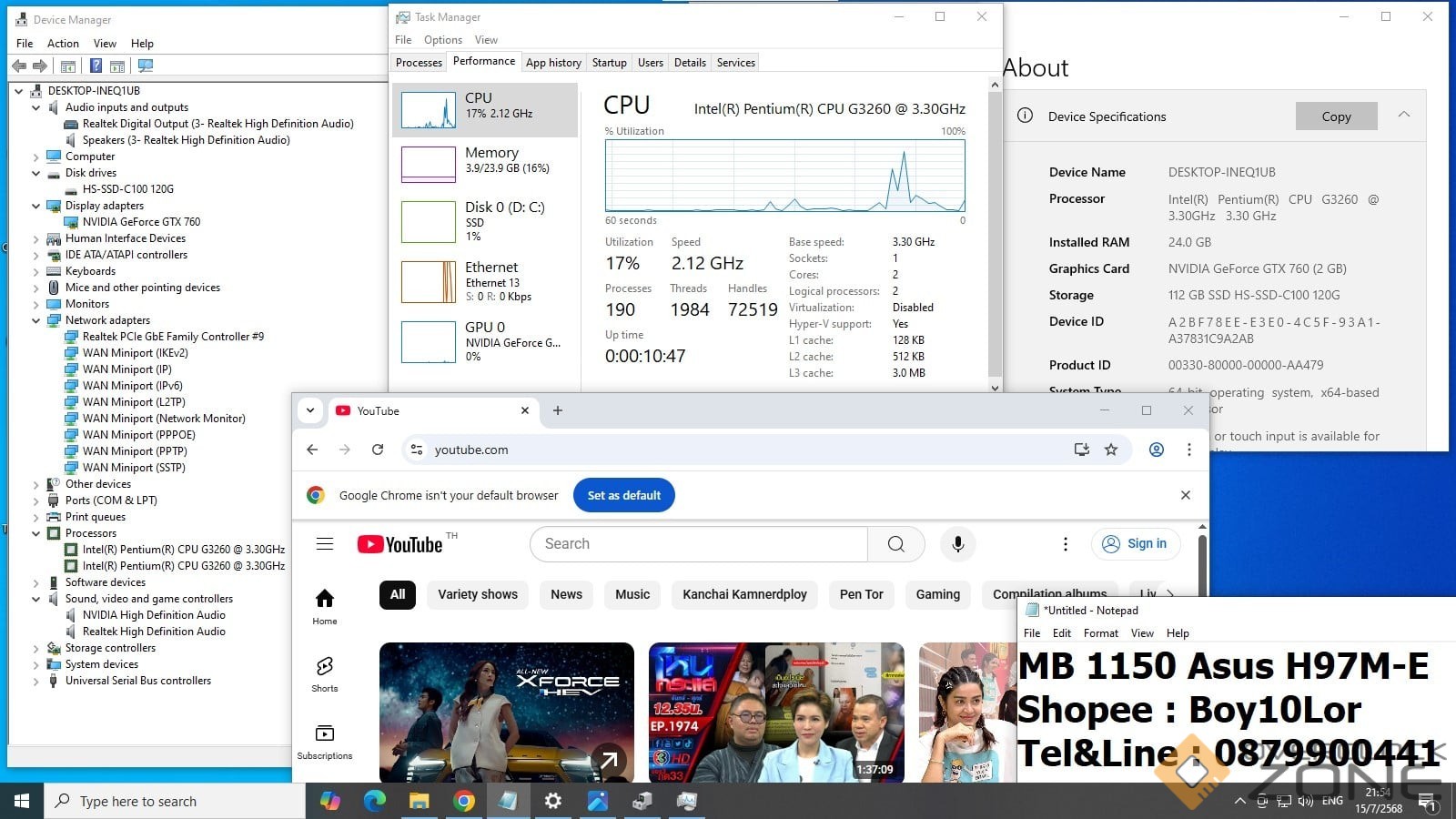Open YouTube Subscriptions sidebar icon
The image size is (1456, 819).
pos(325,741)
